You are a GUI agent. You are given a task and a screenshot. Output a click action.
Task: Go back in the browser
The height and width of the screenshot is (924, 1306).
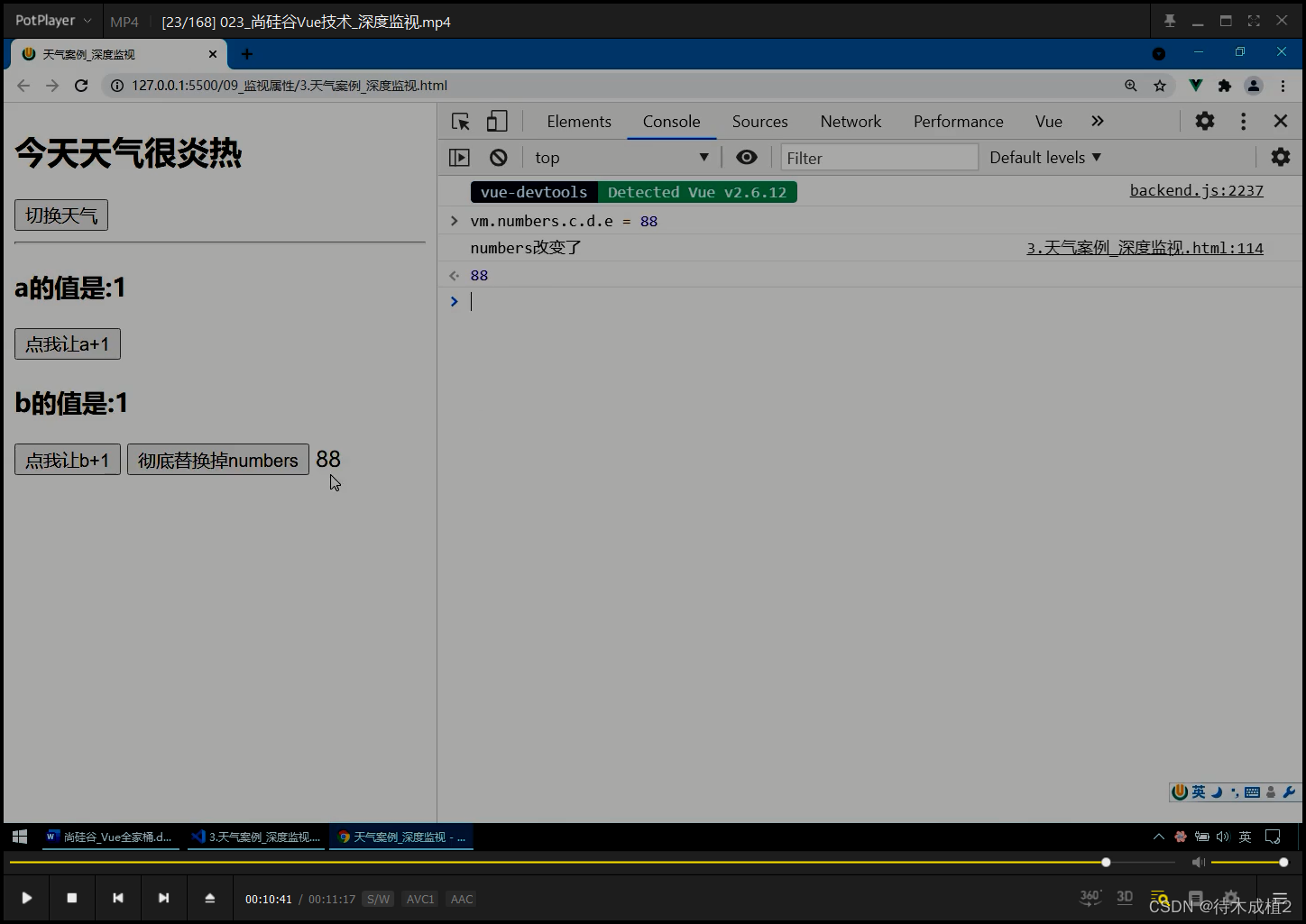(23, 86)
